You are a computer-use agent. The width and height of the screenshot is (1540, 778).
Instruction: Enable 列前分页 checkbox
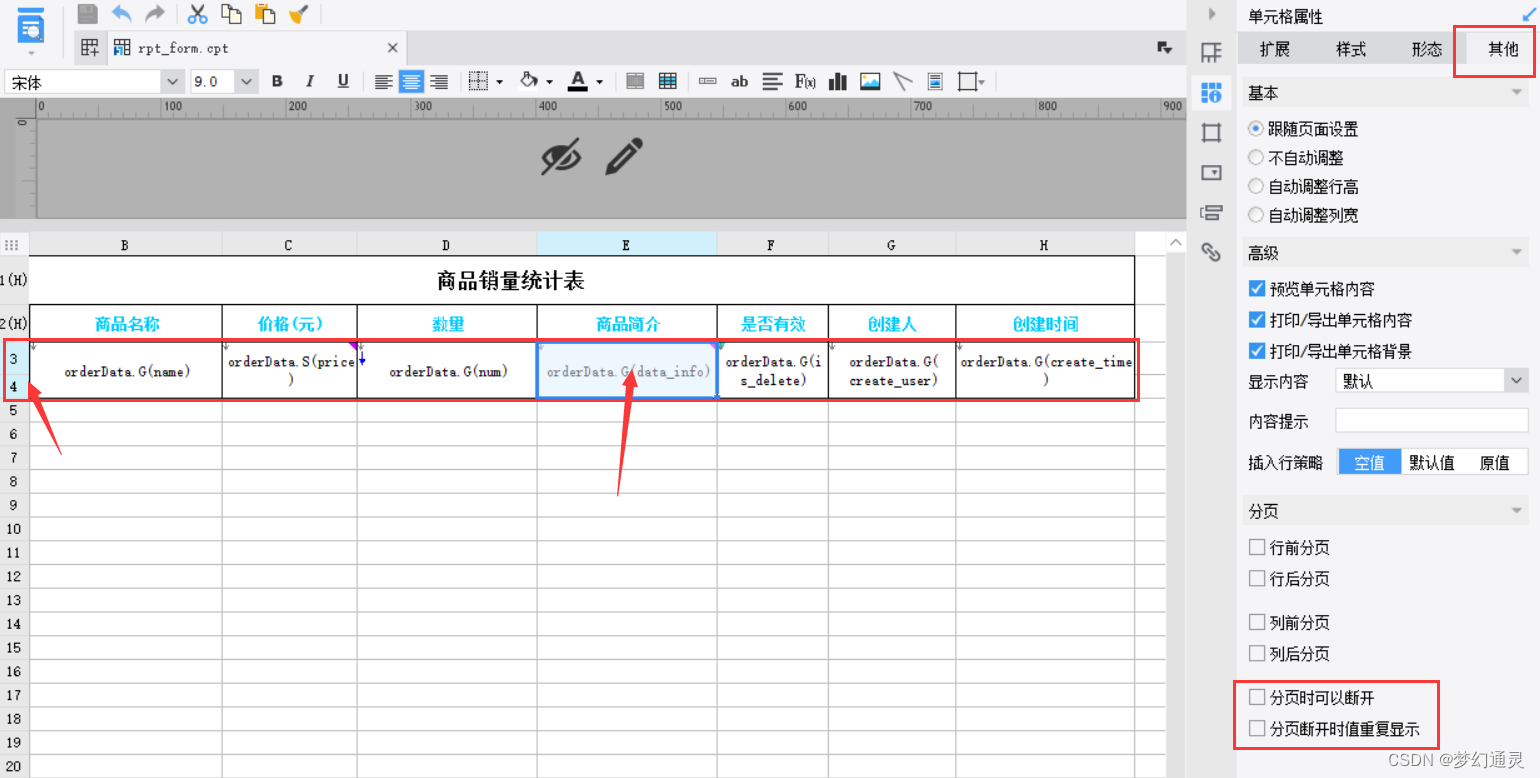click(x=1257, y=622)
